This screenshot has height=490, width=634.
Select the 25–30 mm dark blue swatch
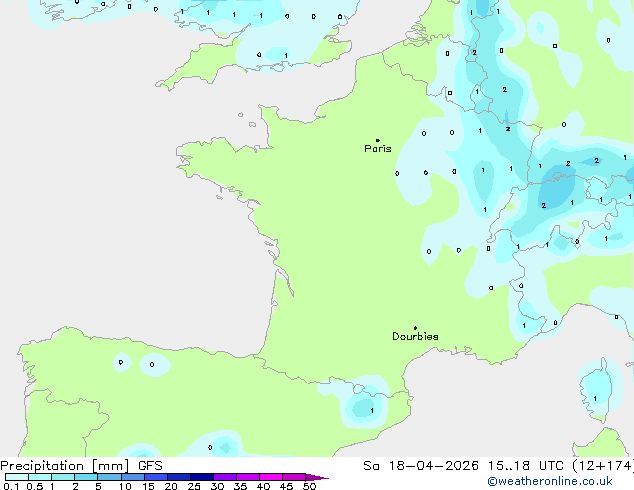(x=202, y=477)
